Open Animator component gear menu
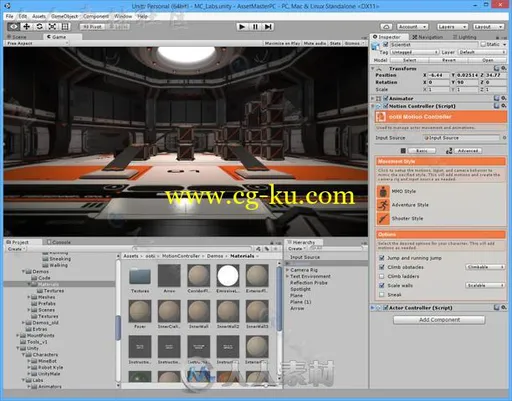 pyautogui.click(x=503, y=98)
